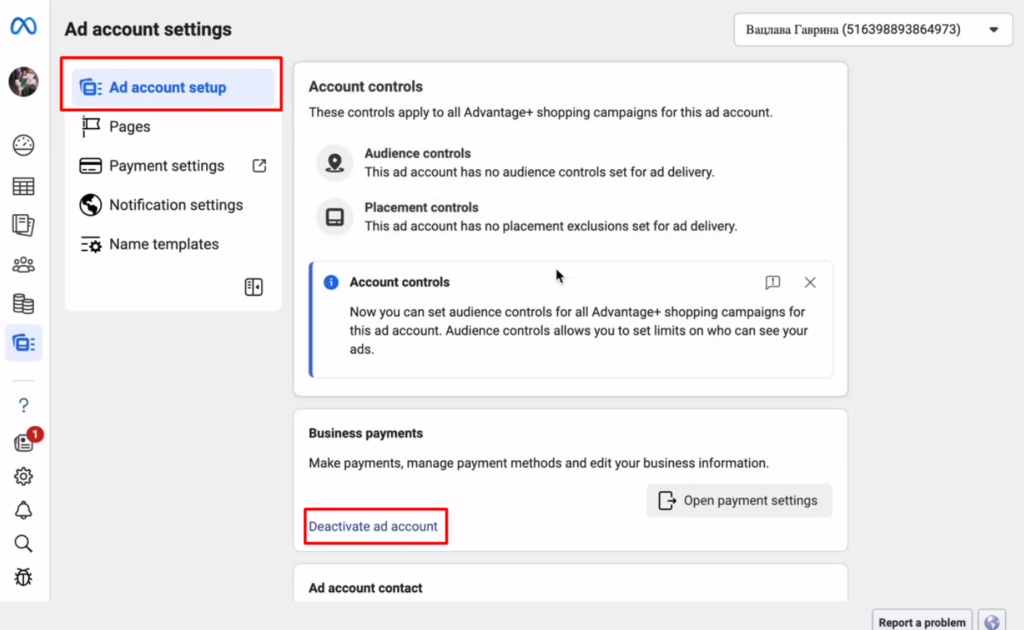Select the Pages menu item

pos(129,127)
